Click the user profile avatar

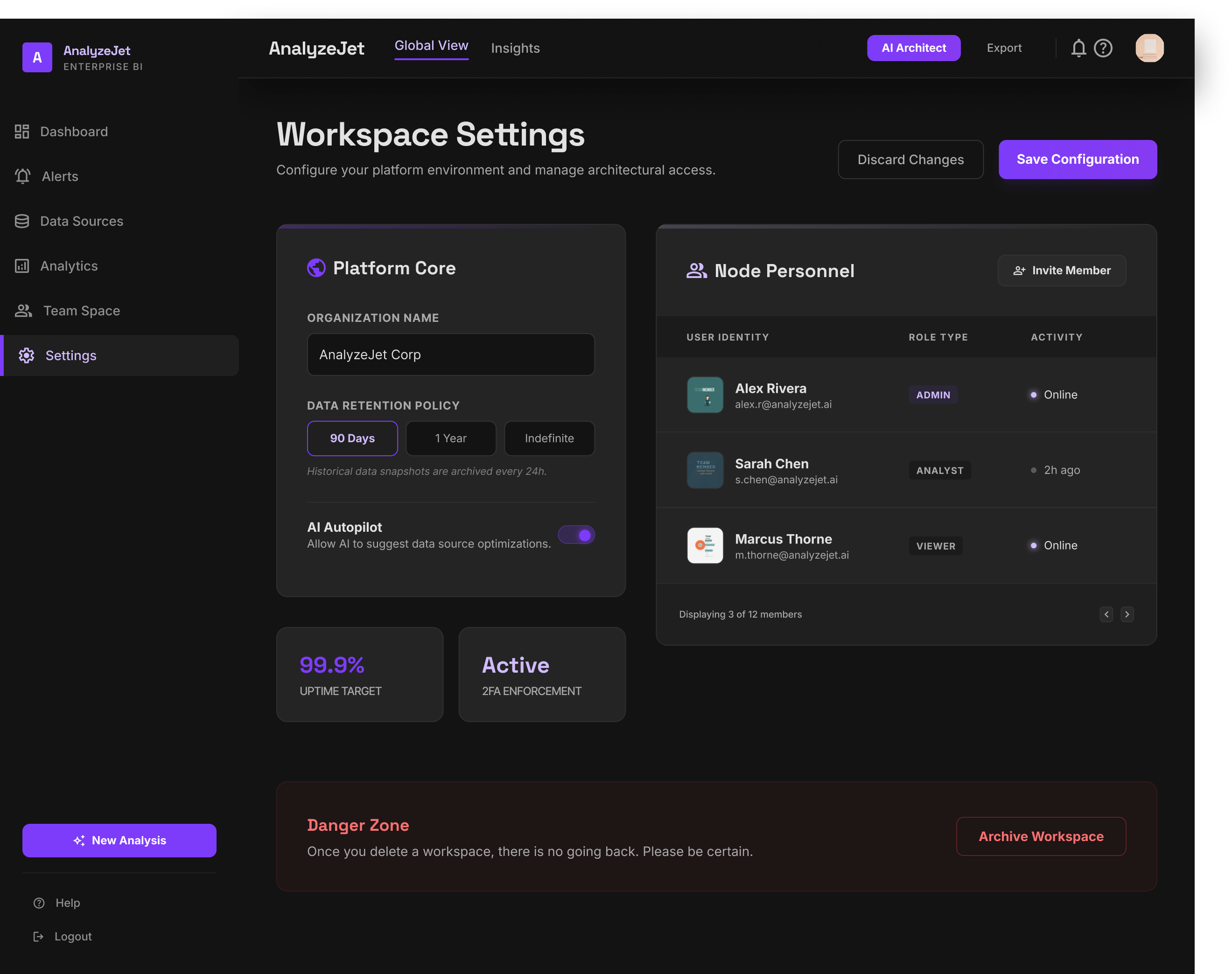coord(1149,49)
